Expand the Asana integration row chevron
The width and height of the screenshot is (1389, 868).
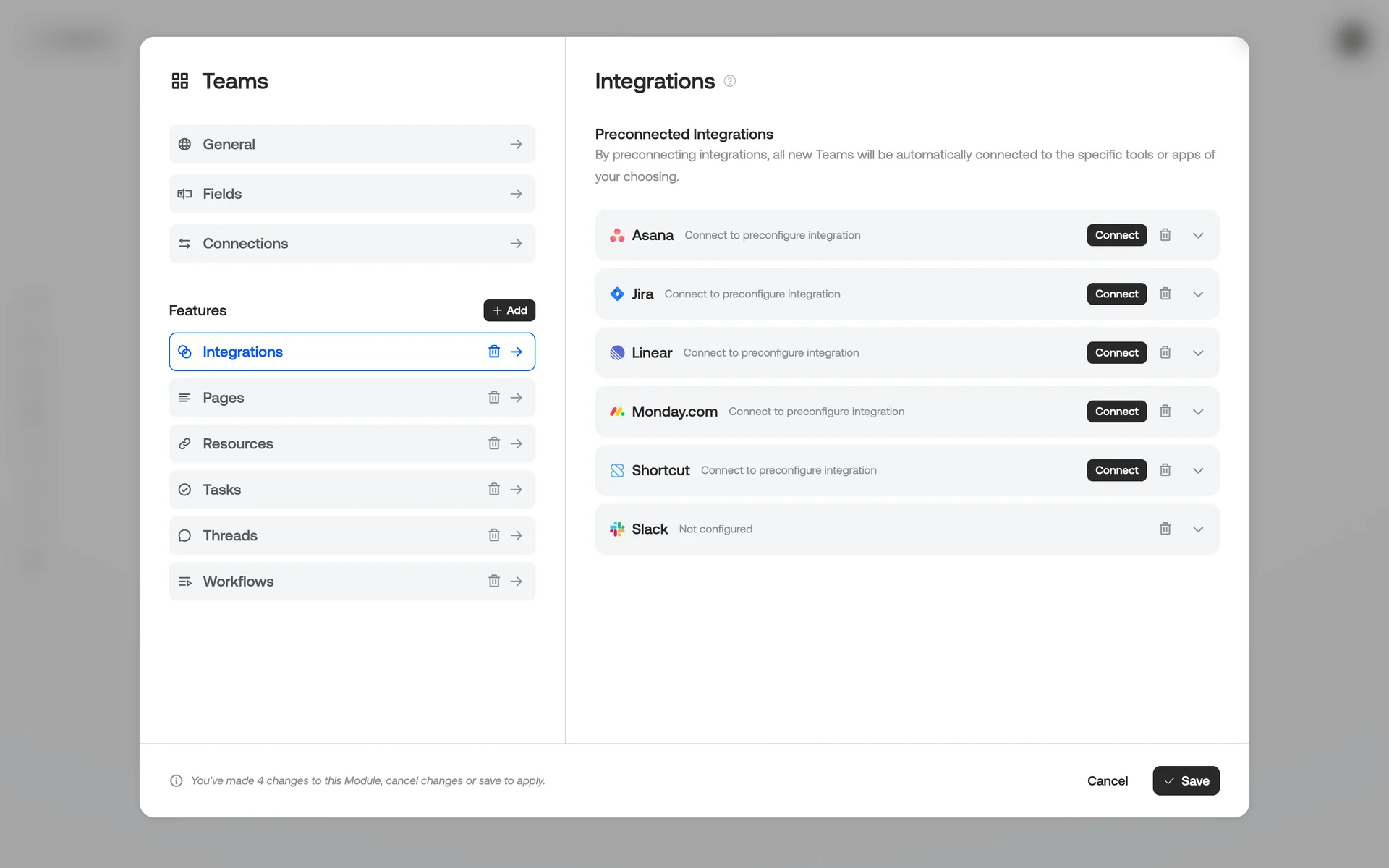[1198, 235]
